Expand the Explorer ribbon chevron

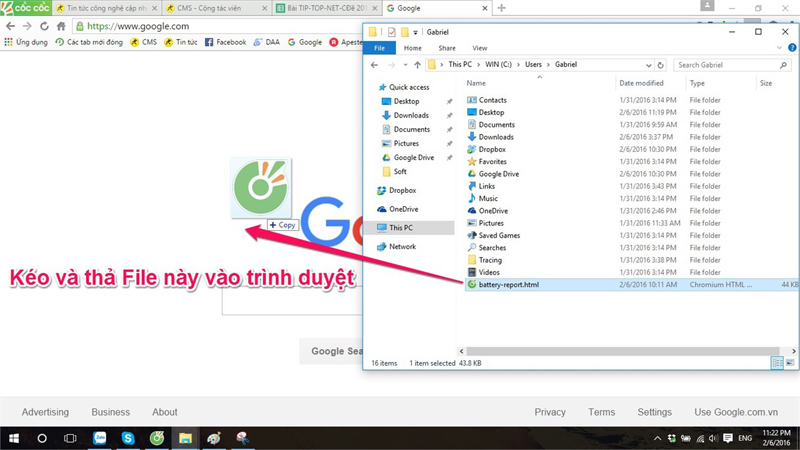coord(777,48)
